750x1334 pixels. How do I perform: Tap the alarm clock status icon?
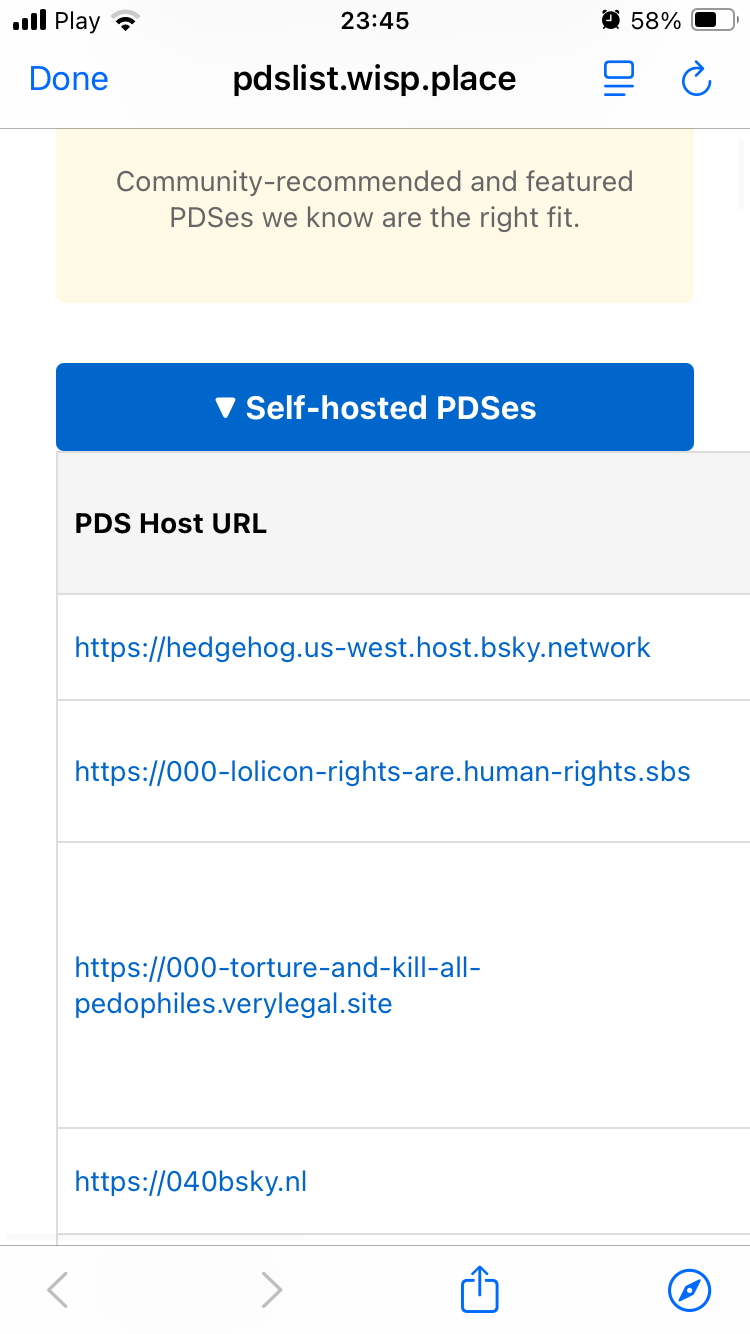(610, 20)
